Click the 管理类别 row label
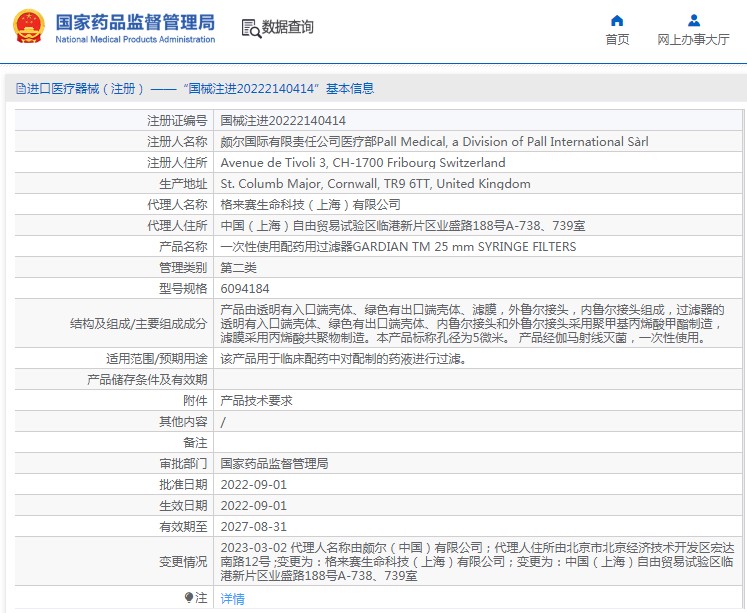 click(x=183, y=267)
